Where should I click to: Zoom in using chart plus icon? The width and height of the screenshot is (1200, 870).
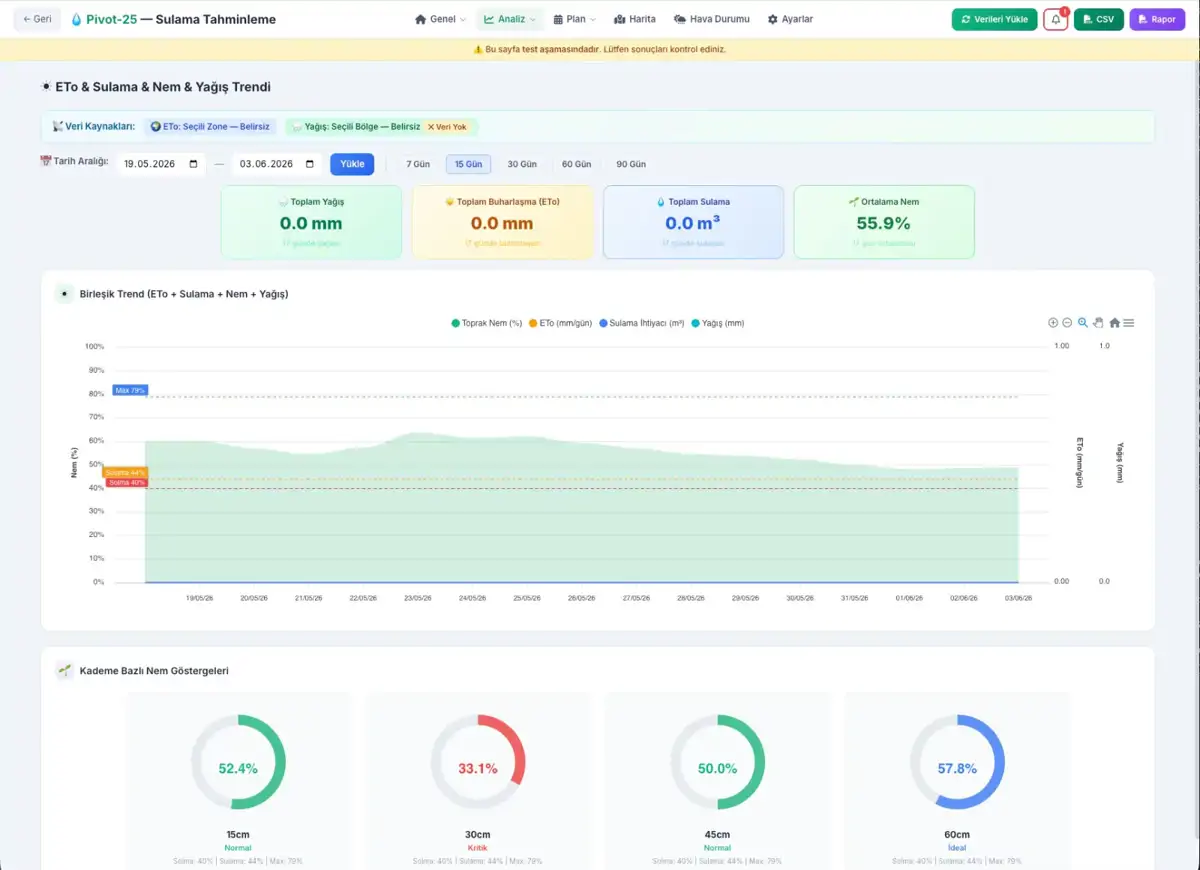coord(1053,323)
